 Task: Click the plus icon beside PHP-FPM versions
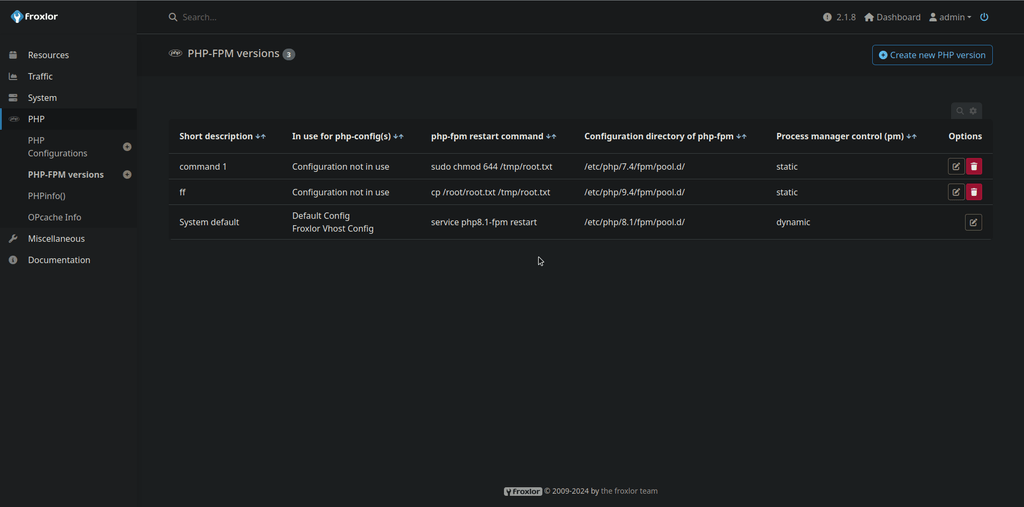pyautogui.click(x=127, y=175)
